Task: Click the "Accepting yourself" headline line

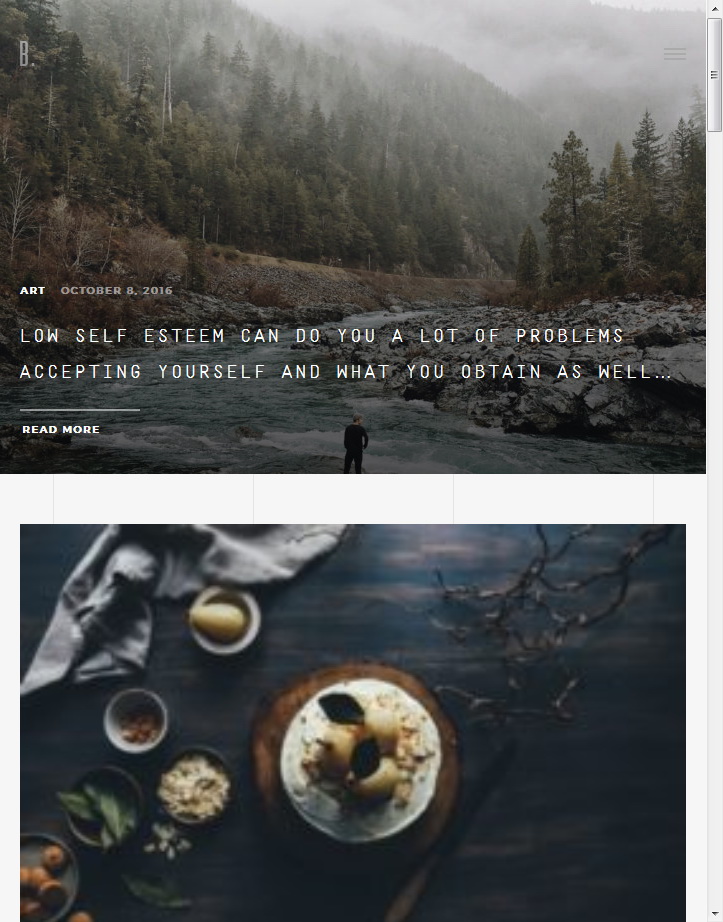Action: pyautogui.click(x=346, y=372)
